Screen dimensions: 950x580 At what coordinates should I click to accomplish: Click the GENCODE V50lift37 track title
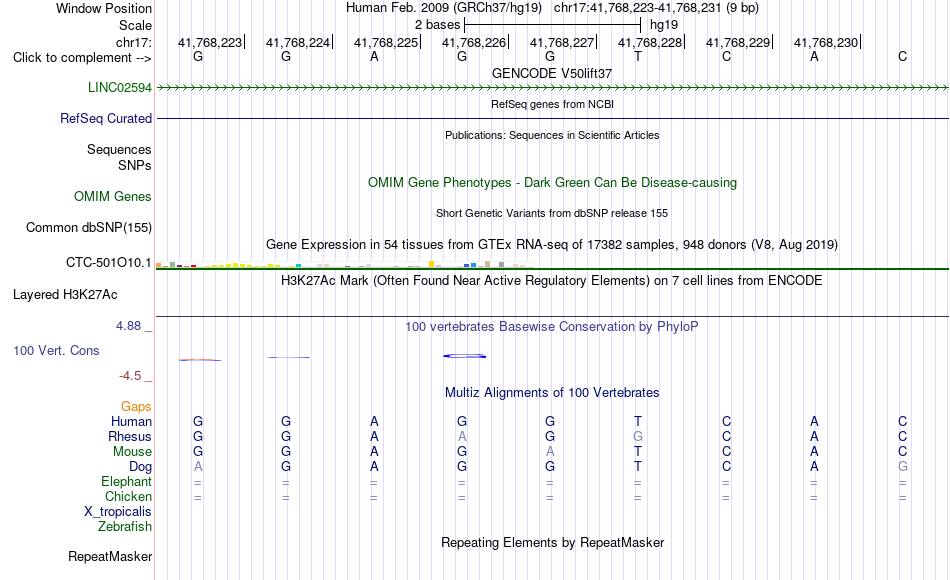[x=552, y=73]
